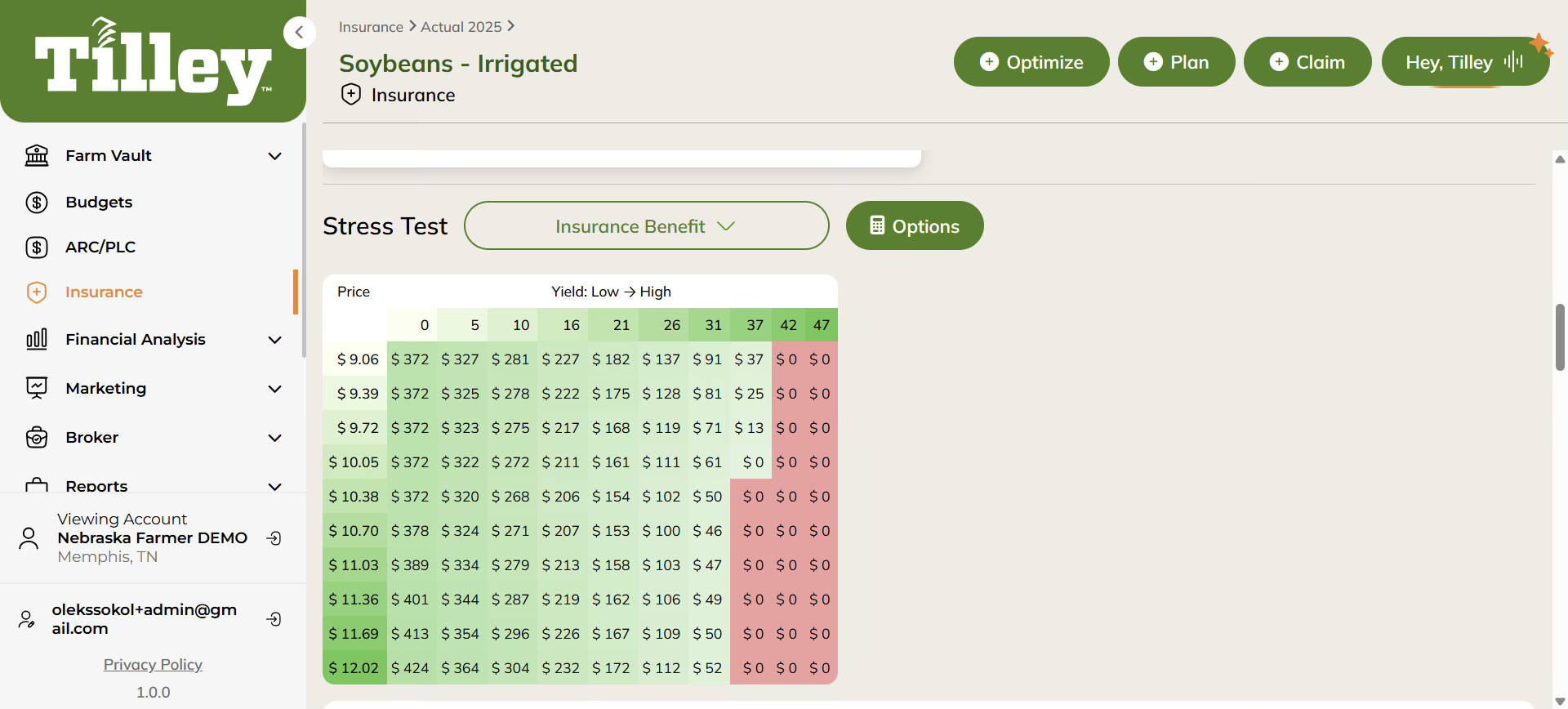Screen dimensions: 1568x709
Task: Click the Optimize button
Action: pyautogui.click(x=1031, y=61)
